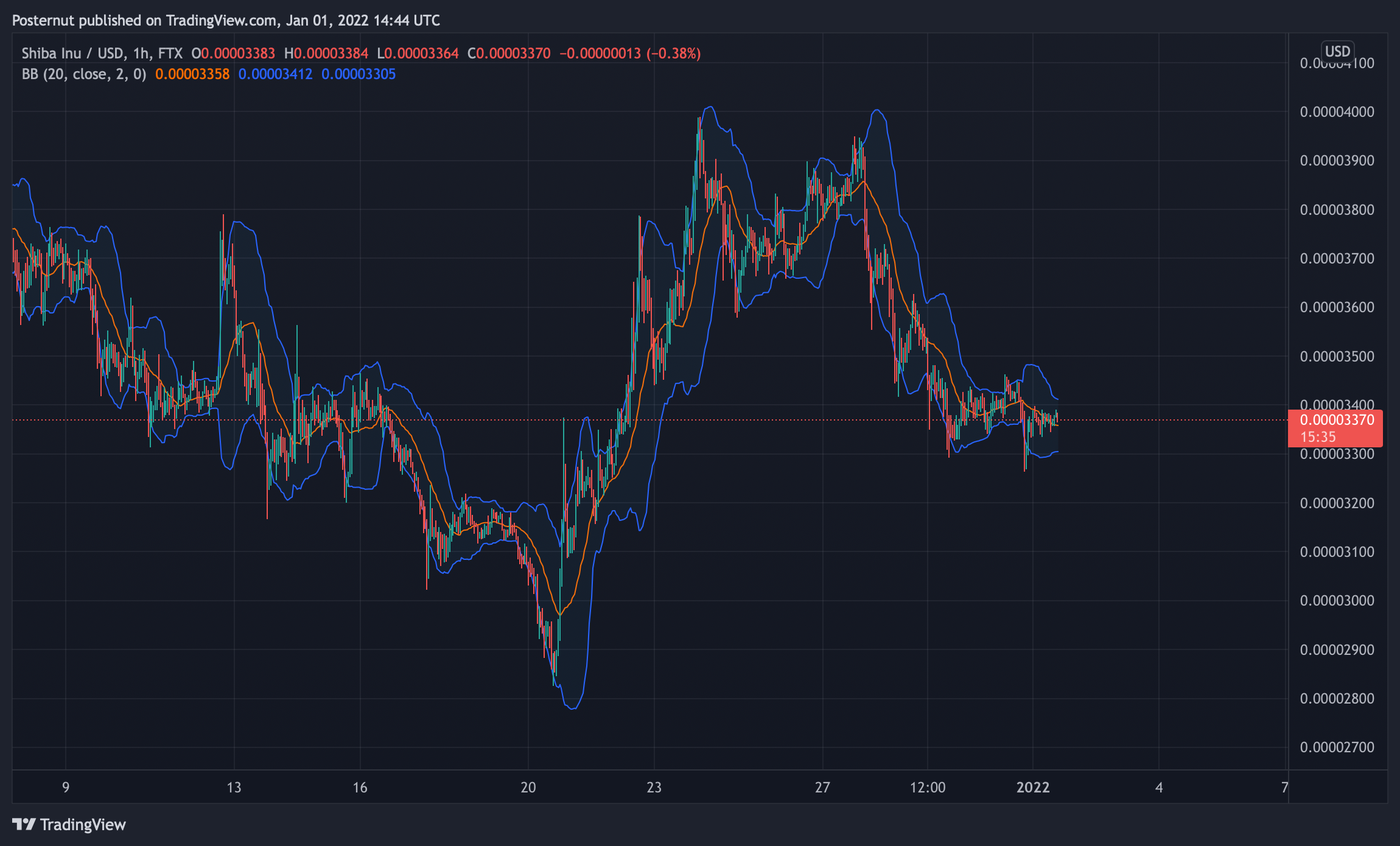Click the 0.00002800 price axis label

pyautogui.click(x=1337, y=699)
